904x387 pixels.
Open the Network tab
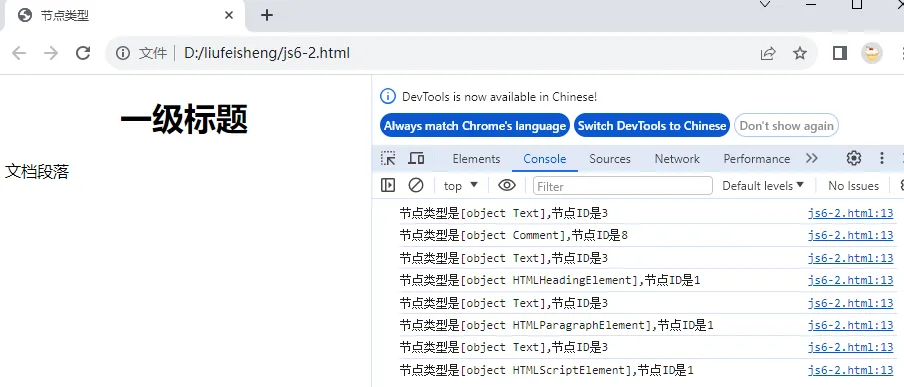point(677,159)
